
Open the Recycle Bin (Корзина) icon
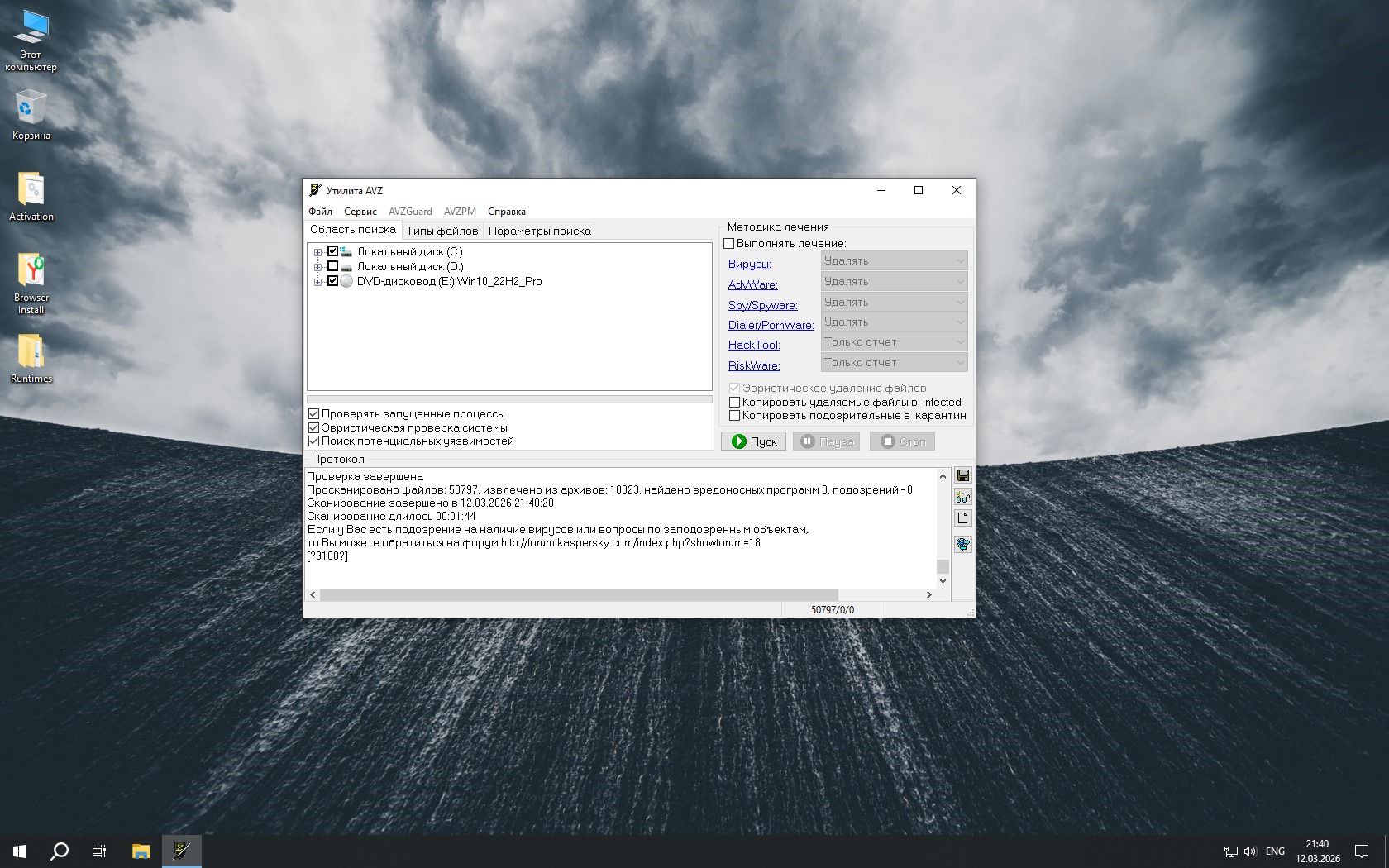(x=31, y=114)
